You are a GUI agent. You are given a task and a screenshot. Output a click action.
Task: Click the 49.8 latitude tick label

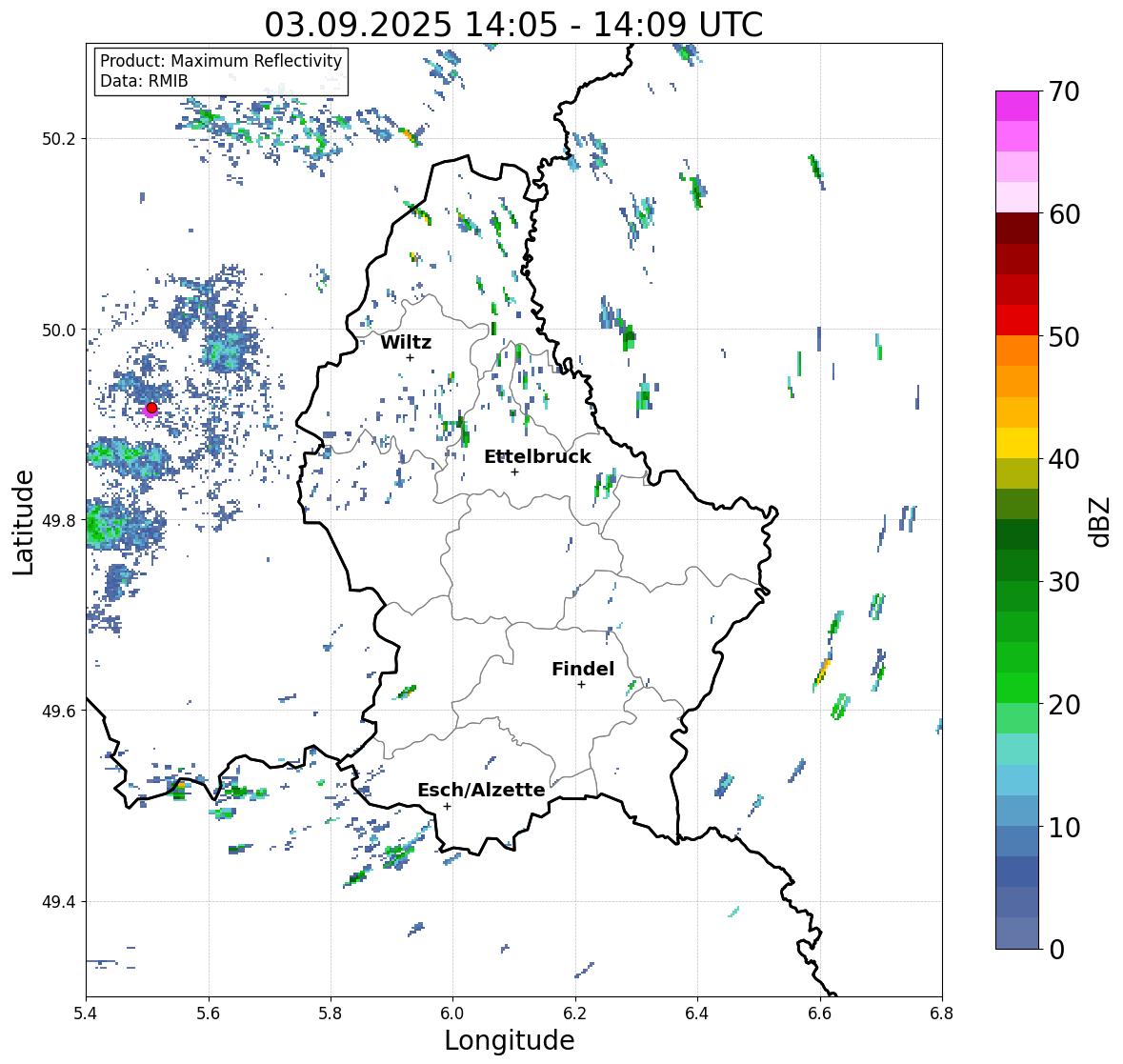tap(59, 520)
